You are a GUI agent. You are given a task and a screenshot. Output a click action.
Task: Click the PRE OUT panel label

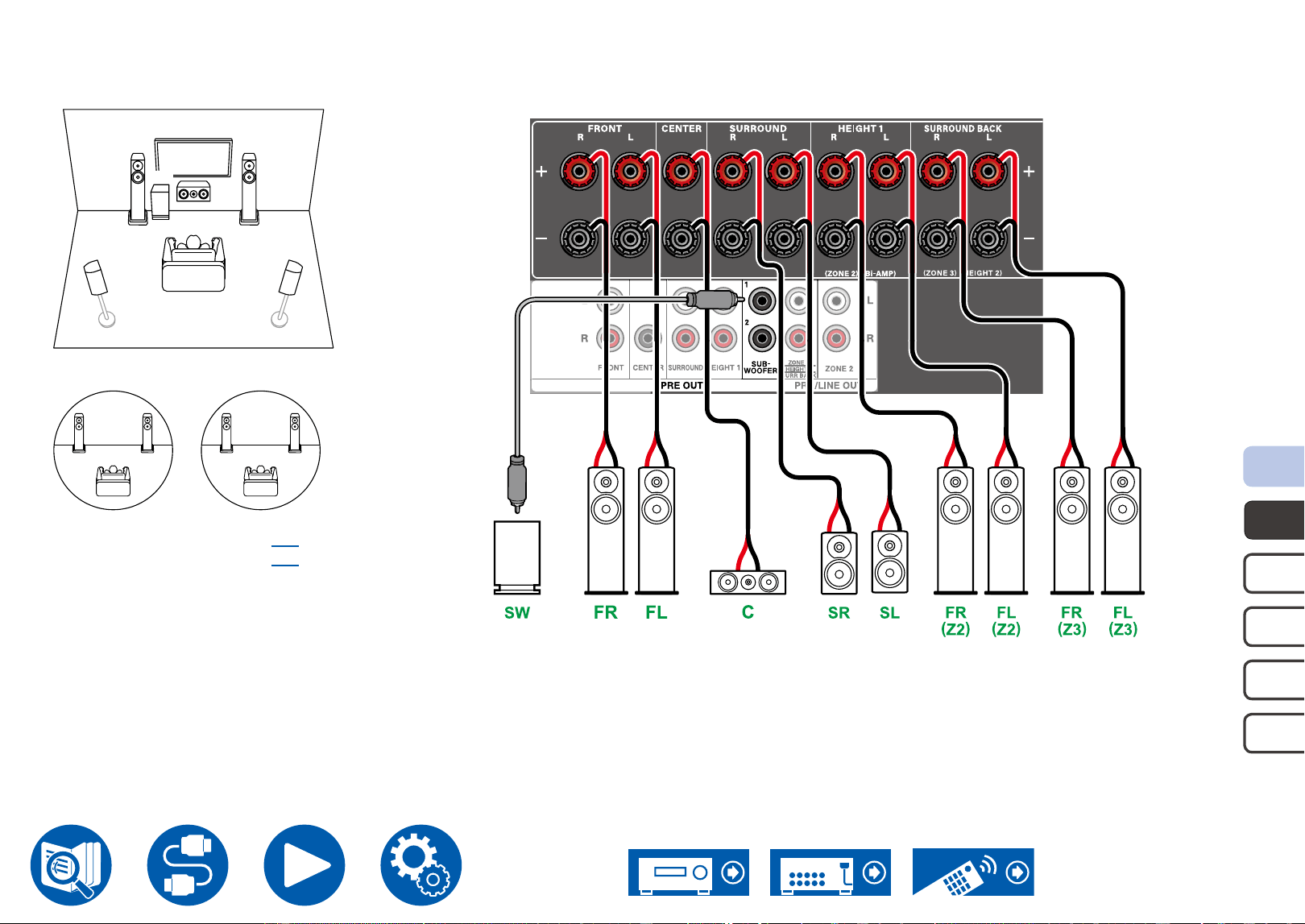point(681,386)
